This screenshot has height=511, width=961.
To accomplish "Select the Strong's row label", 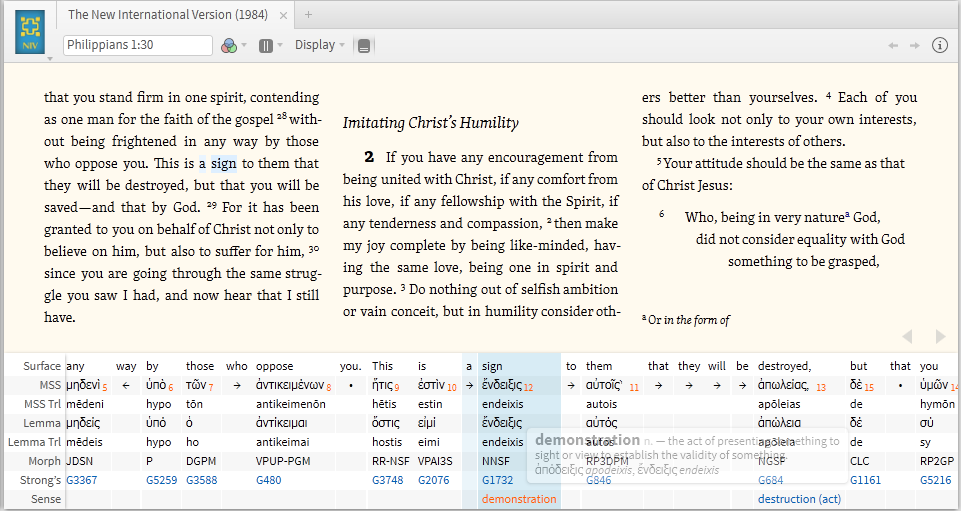I will click(40, 480).
